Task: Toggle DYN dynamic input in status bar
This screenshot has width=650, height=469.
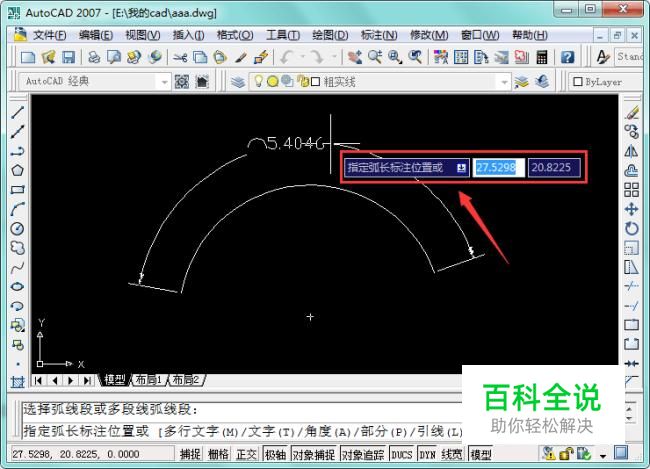Action: 427,454
